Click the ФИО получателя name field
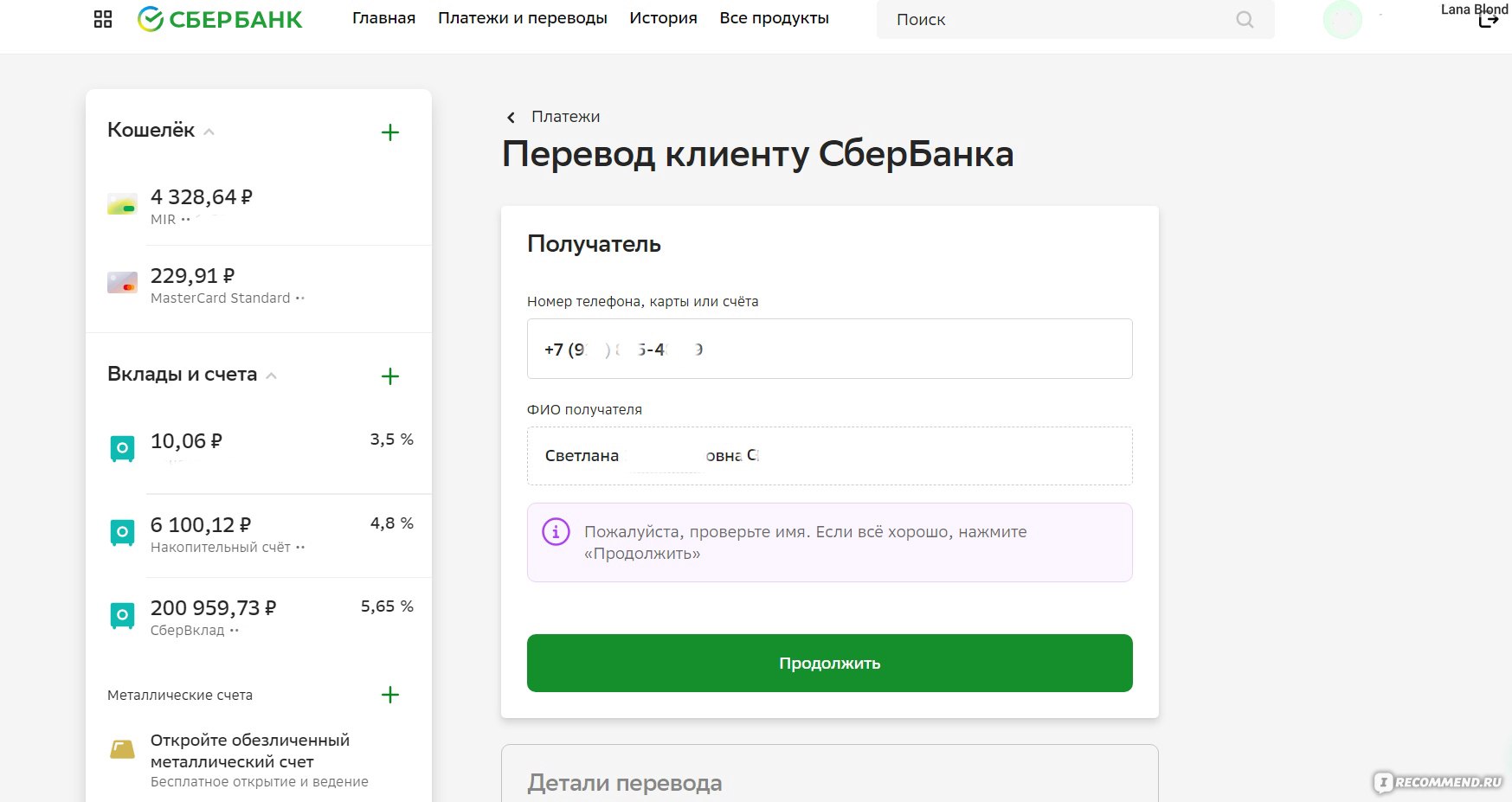 pos(829,456)
